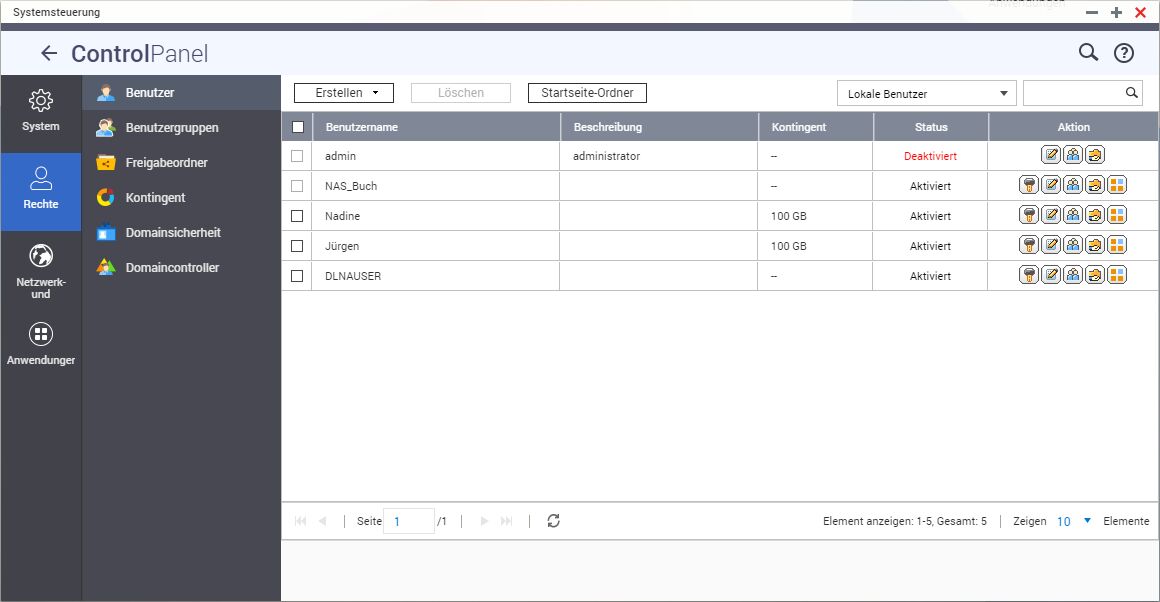Tick the checkbox for user Nadine
The height and width of the screenshot is (602, 1160).
tap(297, 216)
